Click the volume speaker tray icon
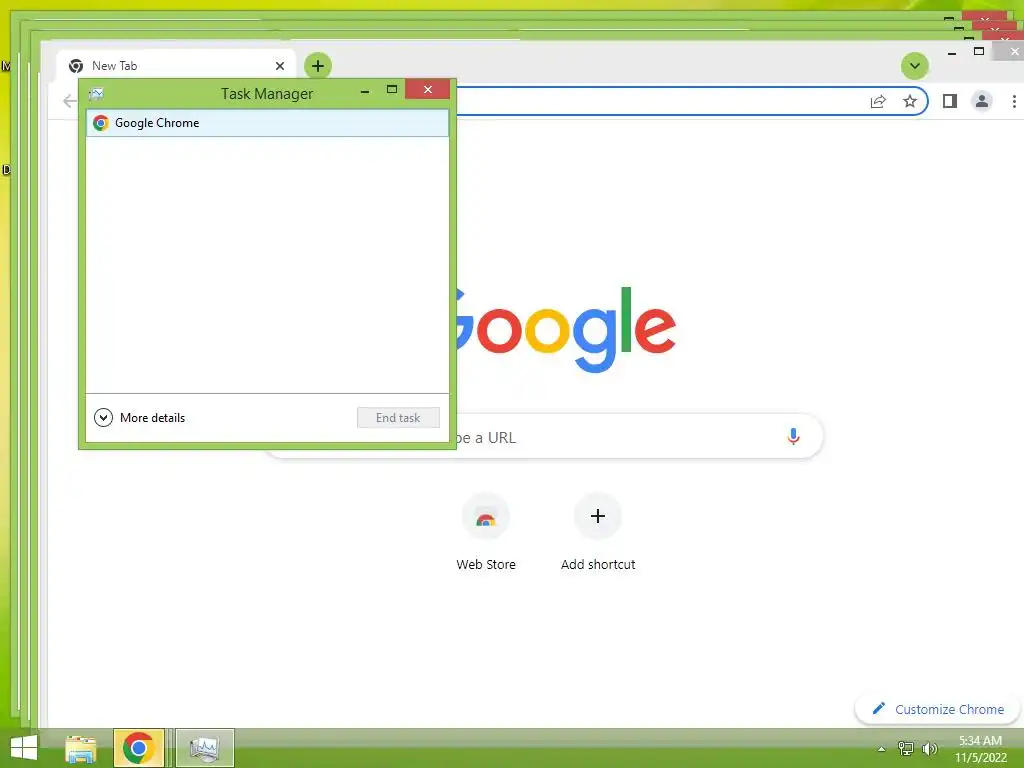This screenshot has width=1024, height=768. click(x=929, y=749)
